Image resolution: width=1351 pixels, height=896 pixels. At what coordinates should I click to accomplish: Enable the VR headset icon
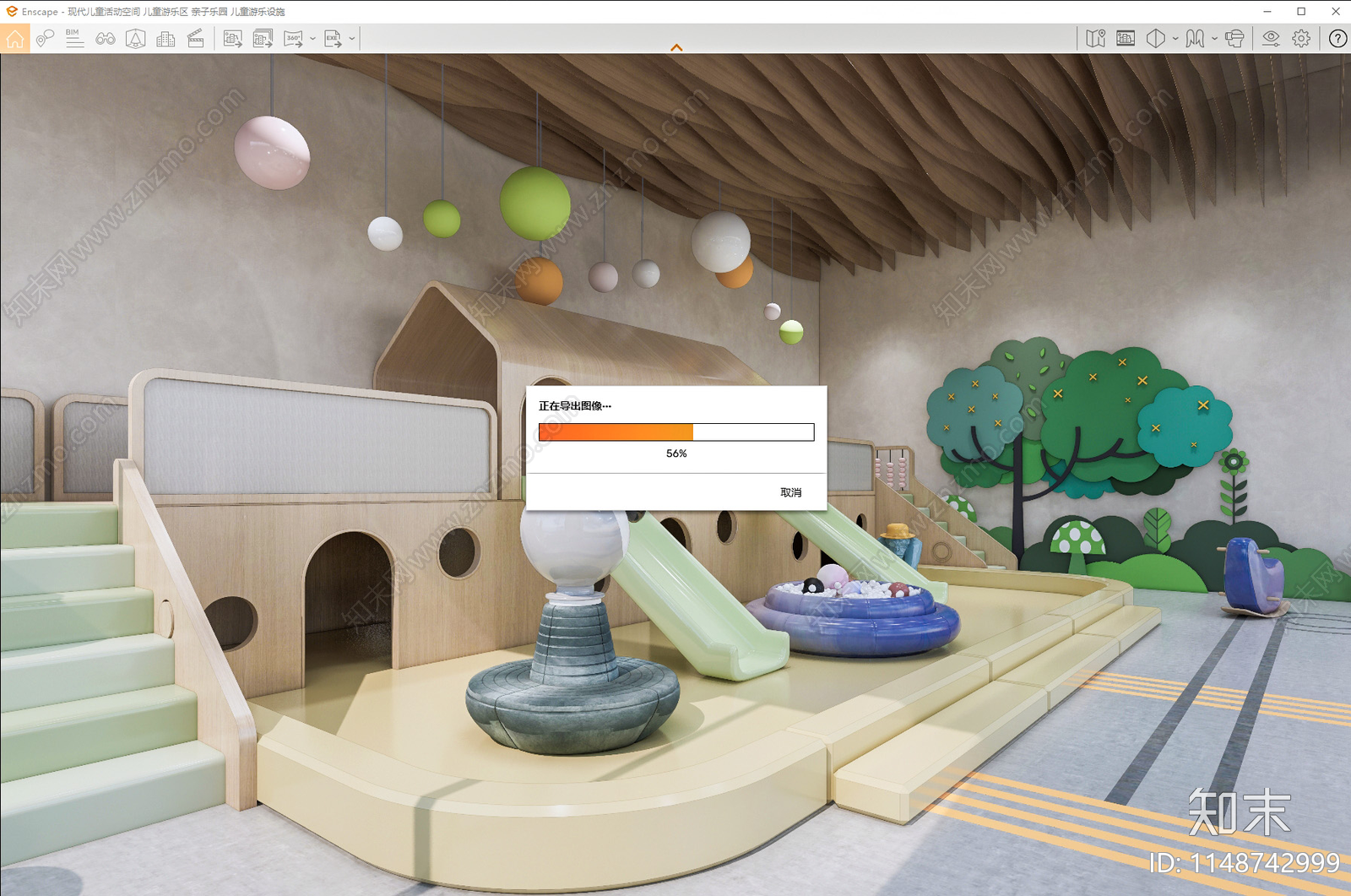(x=1234, y=39)
